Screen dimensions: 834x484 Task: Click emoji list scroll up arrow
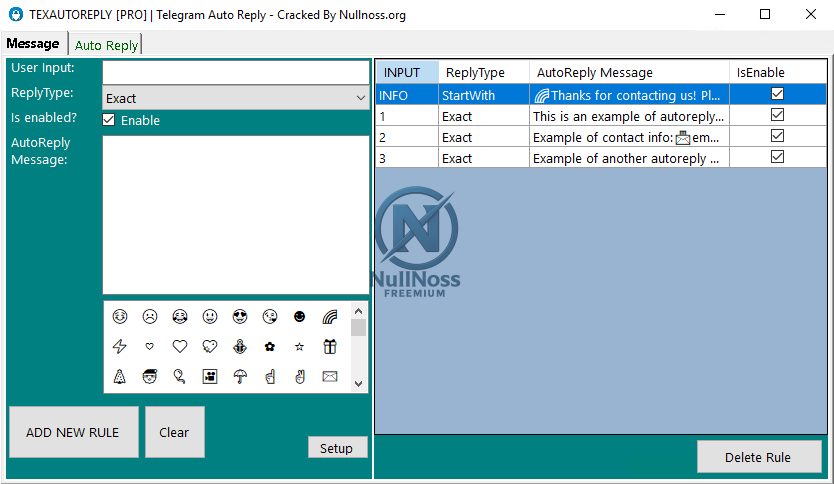[358, 311]
